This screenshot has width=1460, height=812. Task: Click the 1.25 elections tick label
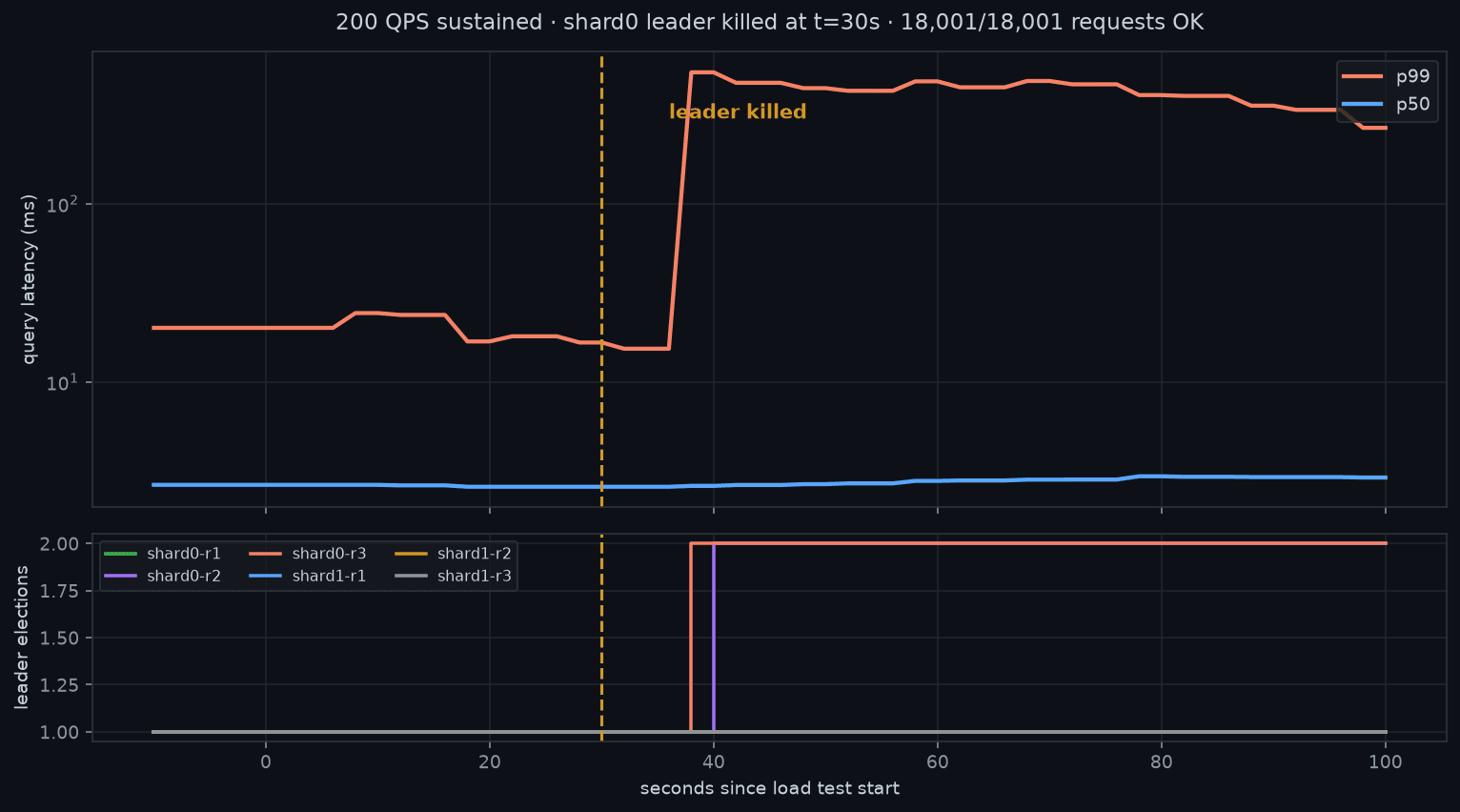tap(61, 685)
